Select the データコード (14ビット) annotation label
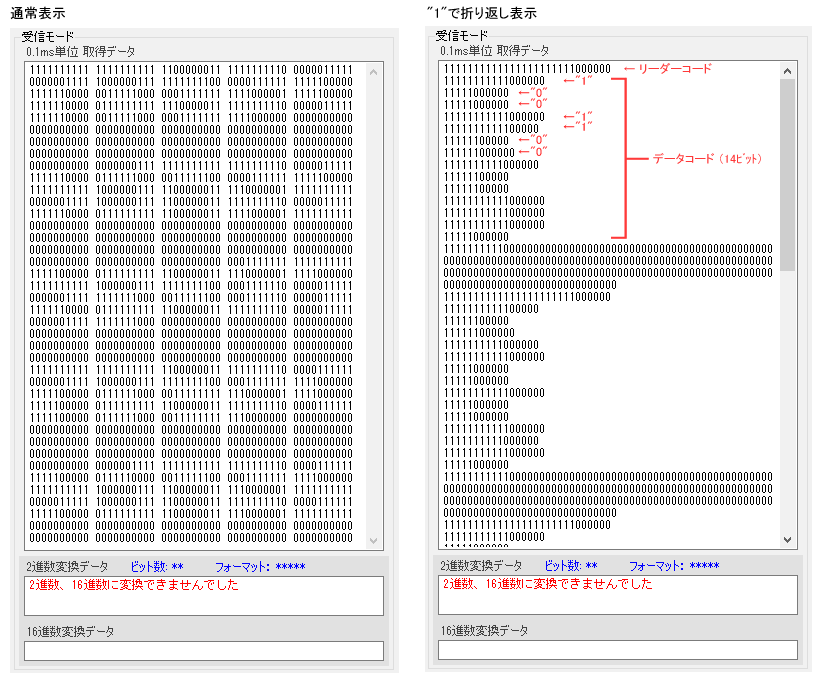Screen dimensions: 820x685 tap(708, 159)
